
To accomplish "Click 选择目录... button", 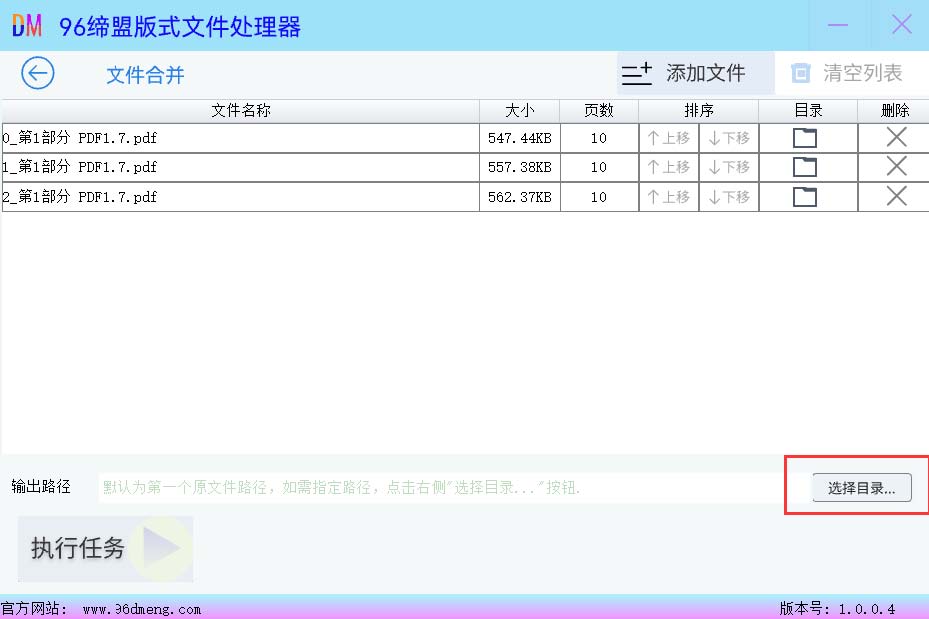I will pyautogui.click(x=861, y=488).
